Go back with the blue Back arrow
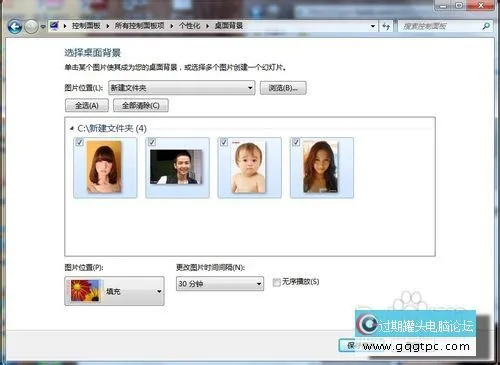500x365 pixels. coord(15,26)
